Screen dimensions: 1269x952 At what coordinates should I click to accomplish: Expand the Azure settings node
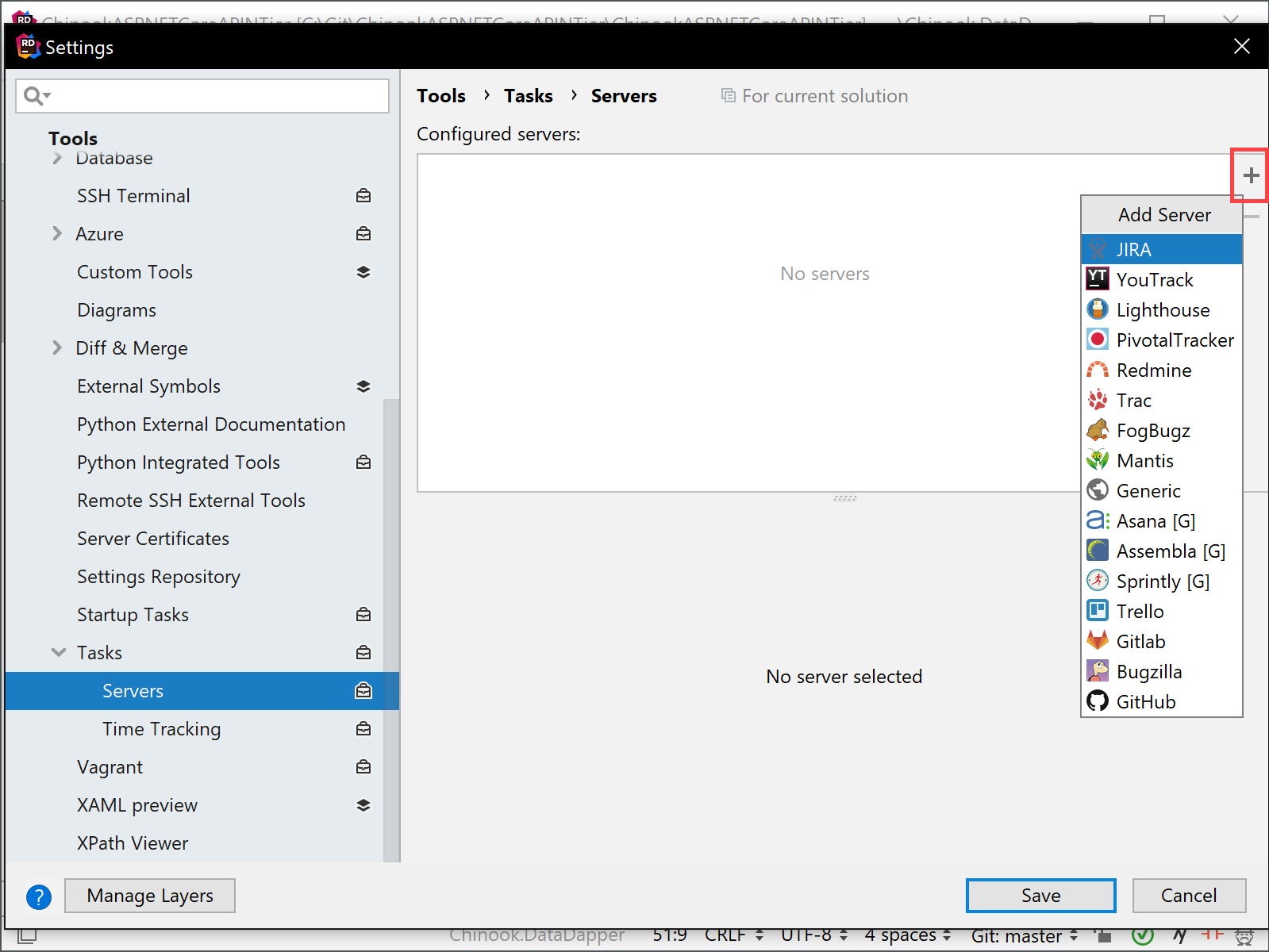pos(57,233)
